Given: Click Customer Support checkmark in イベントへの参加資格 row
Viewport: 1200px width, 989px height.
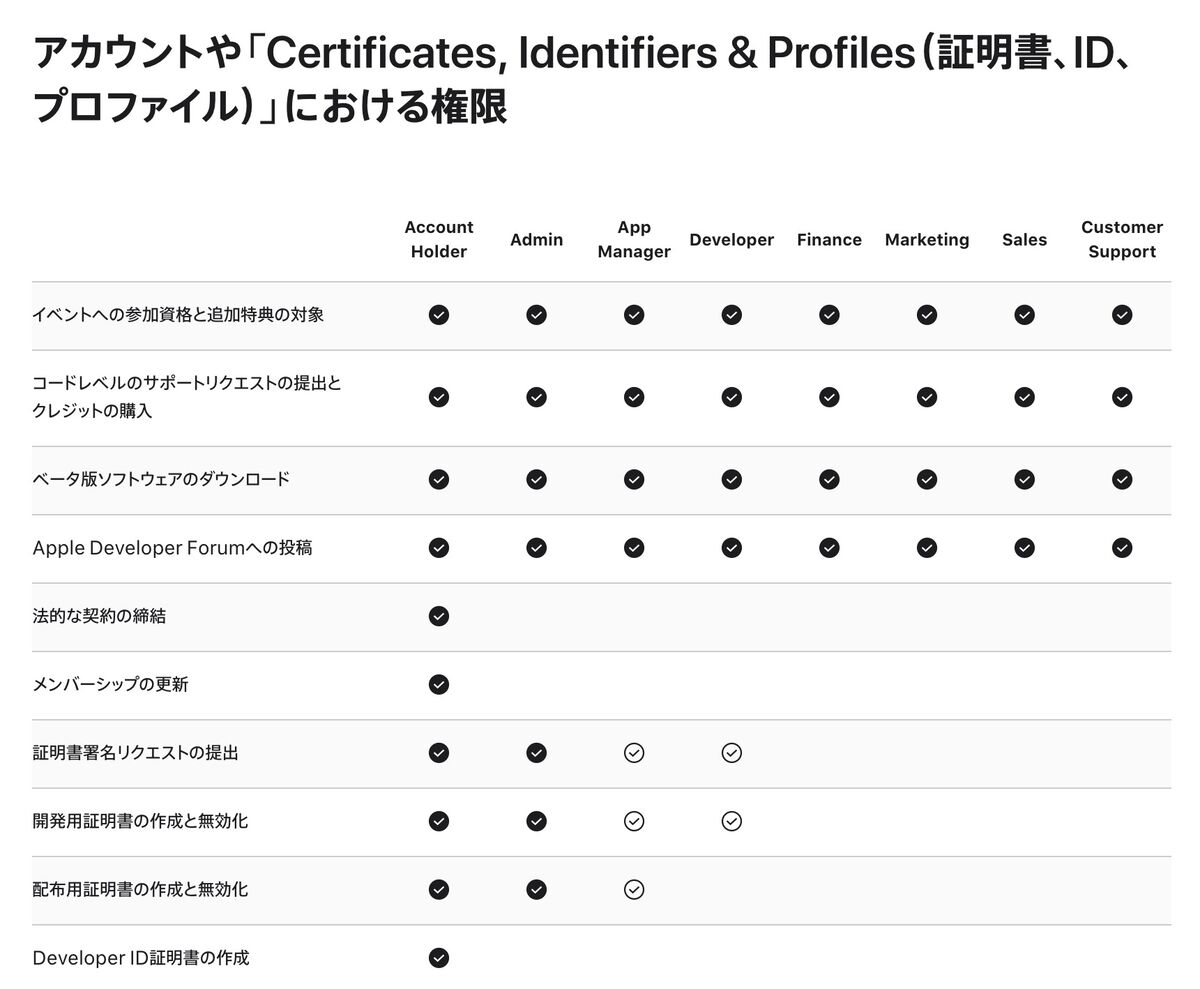Looking at the screenshot, I should click(x=1122, y=315).
